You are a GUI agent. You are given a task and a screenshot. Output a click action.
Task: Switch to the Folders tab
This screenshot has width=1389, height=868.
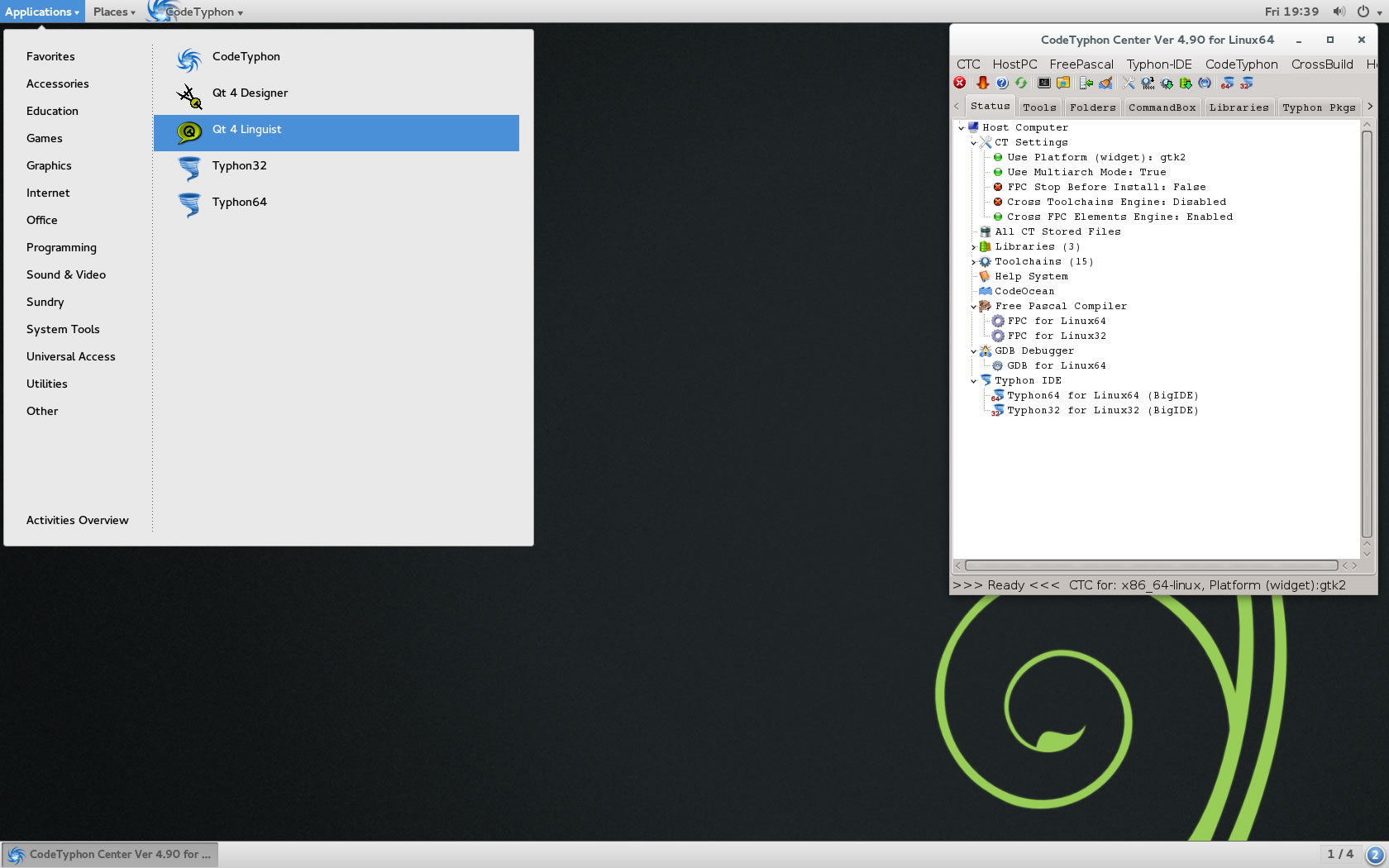coord(1092,107)
